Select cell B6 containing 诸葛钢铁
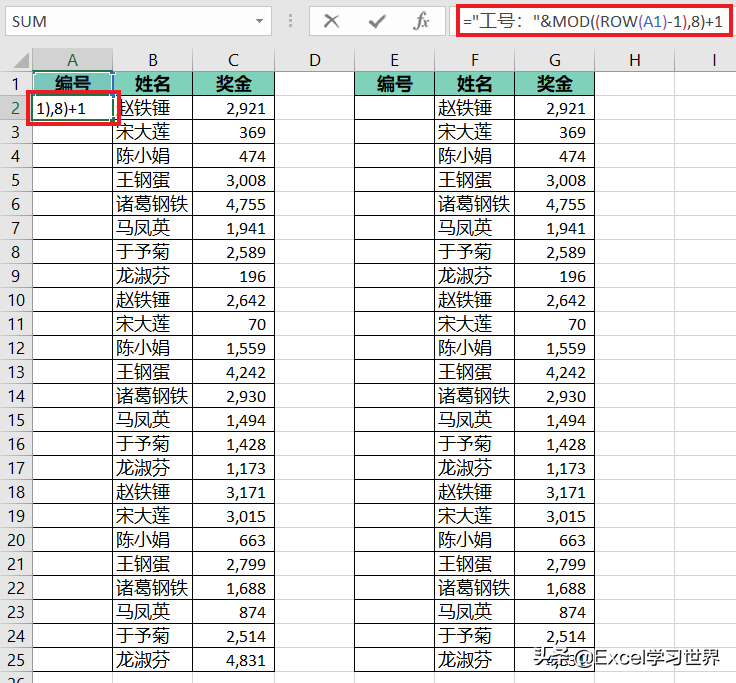The width and height of the screenshot is (736, 683). click(x=153, y=204)
